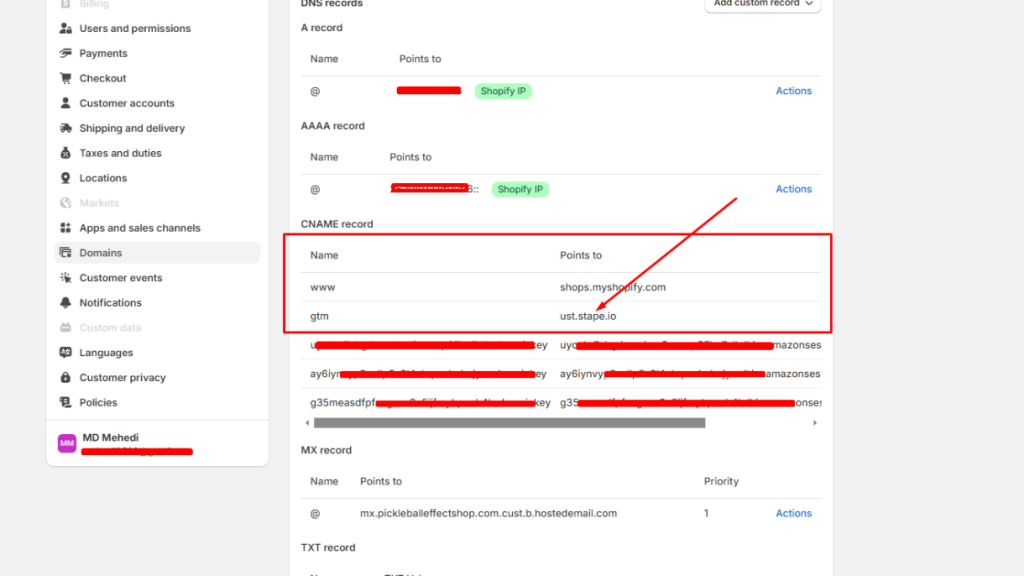This screenshot has width=1024, height=576.
Task: Click the Shopify IP badge in AAAA record
Action: point(520,189)
